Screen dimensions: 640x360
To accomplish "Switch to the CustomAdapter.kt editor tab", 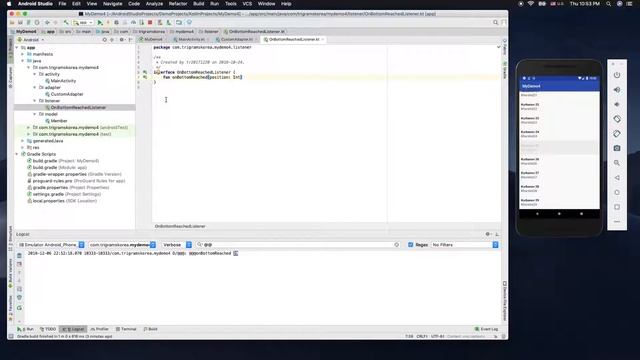I will point(237,40).
